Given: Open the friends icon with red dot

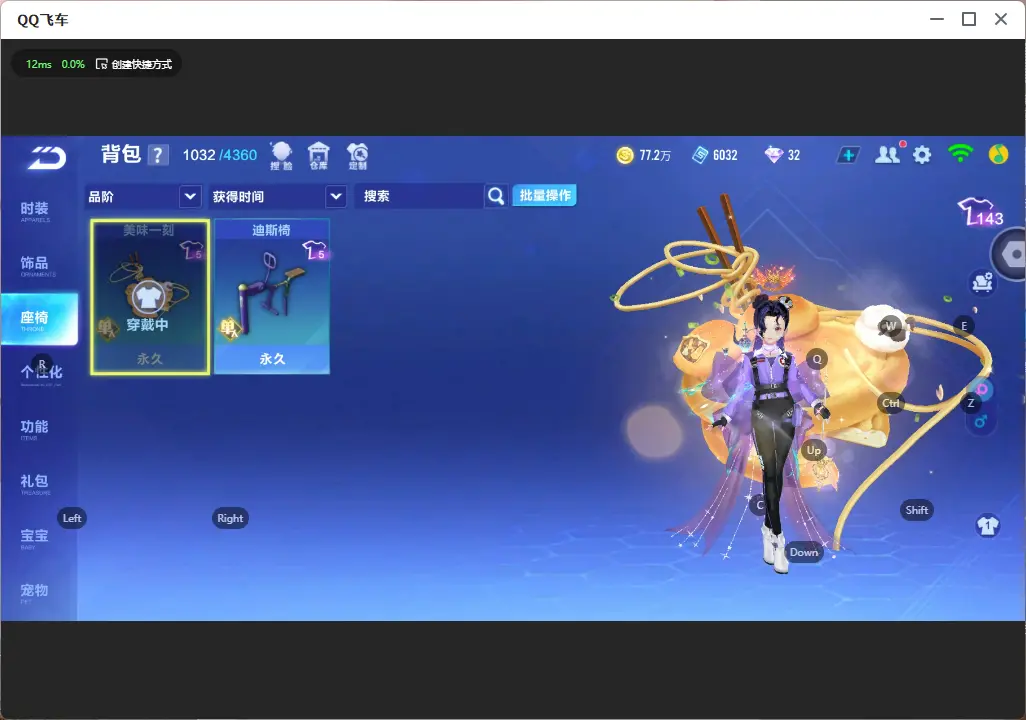Looking at the screenshot, I should click(x=889, y=154).
